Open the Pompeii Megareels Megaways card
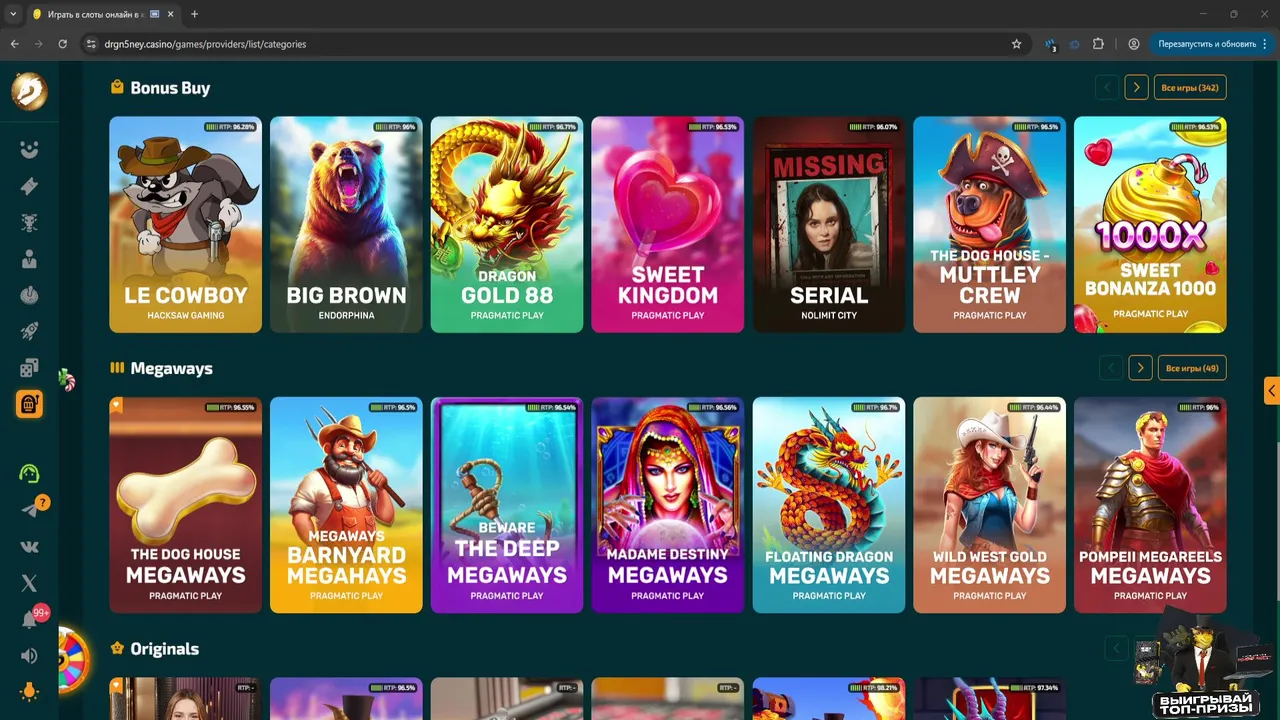The image size is (1280, 720). pyautogui.click(x=1150, y=505)
